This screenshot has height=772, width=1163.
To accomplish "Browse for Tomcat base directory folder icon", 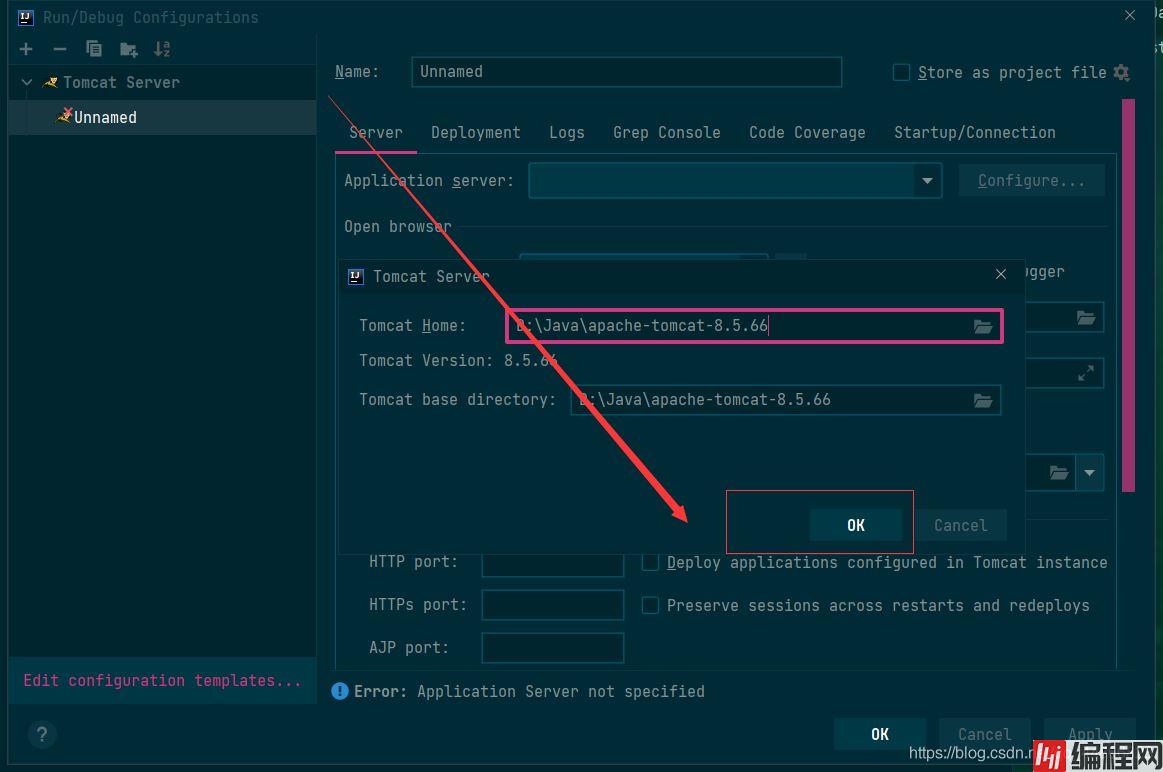I will [x=983, y=400].
